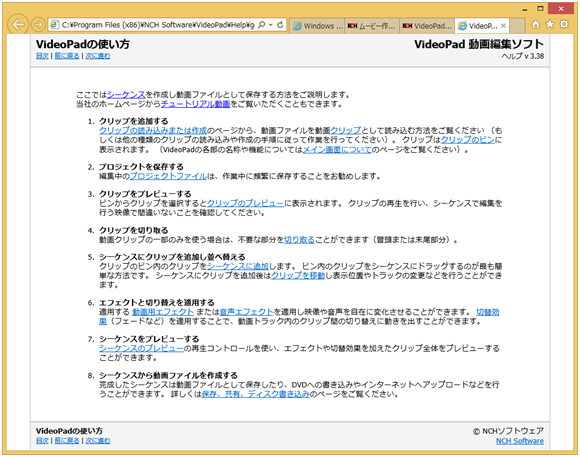580x457 pixels.
Task: Click the VideoPad 動画編集ソフト title text
Action: (479, 44)
